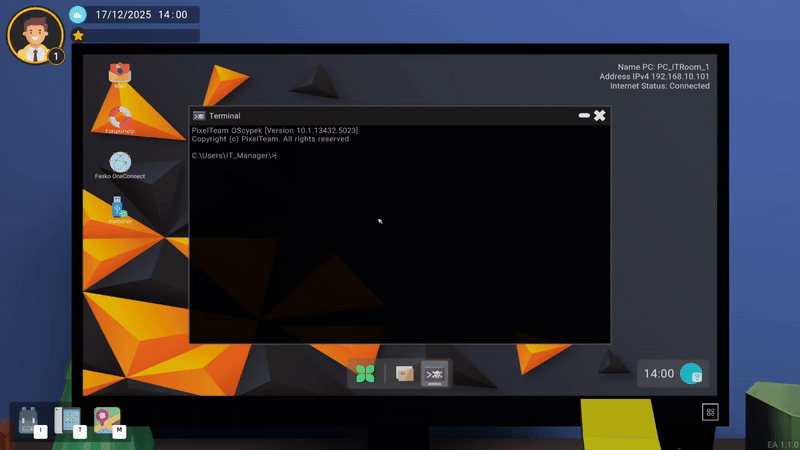This screenshot has width=800, height=450.
Task: Click the gold star rating icon
Action: pos(78,35)
